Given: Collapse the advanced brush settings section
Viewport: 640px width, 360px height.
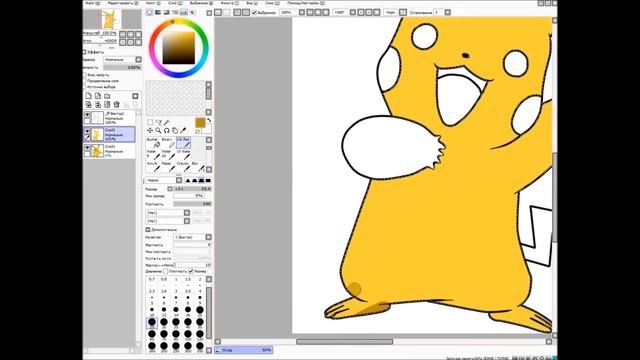Looking at the screenshot, I should click(148, 230).
